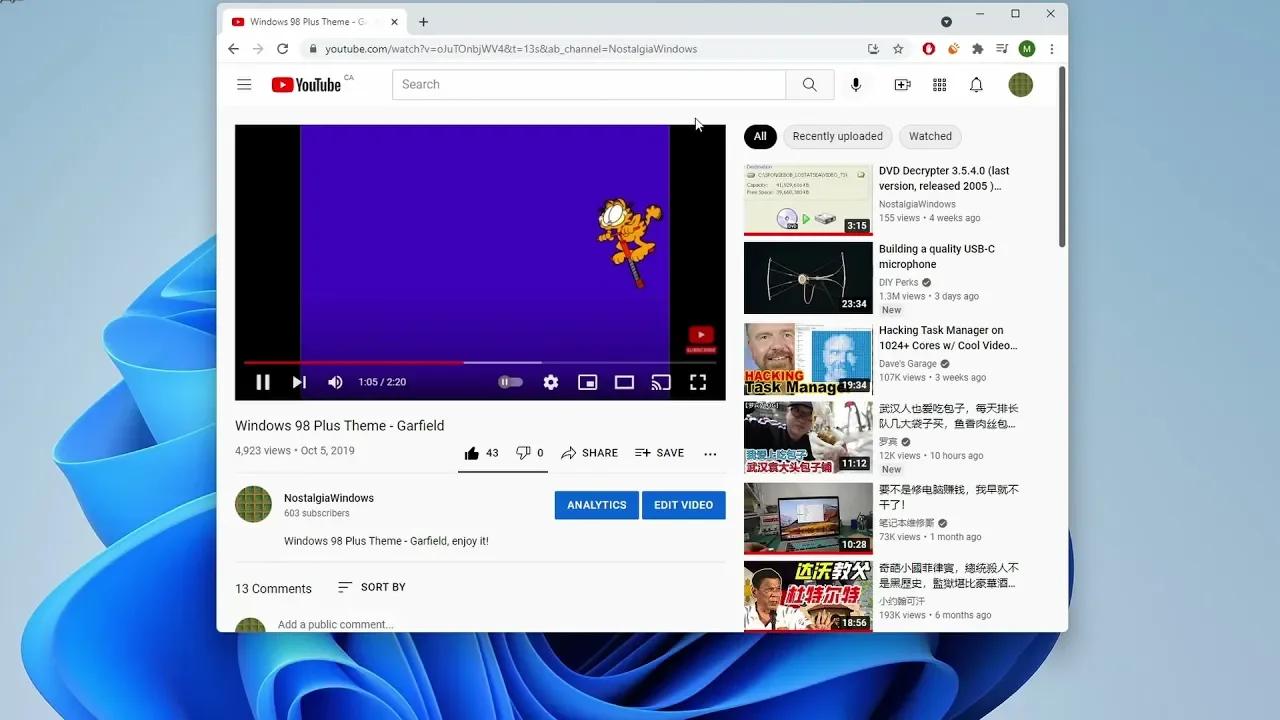
Task: Open YouTube notifications bell
Action: [x=976, y=84]
